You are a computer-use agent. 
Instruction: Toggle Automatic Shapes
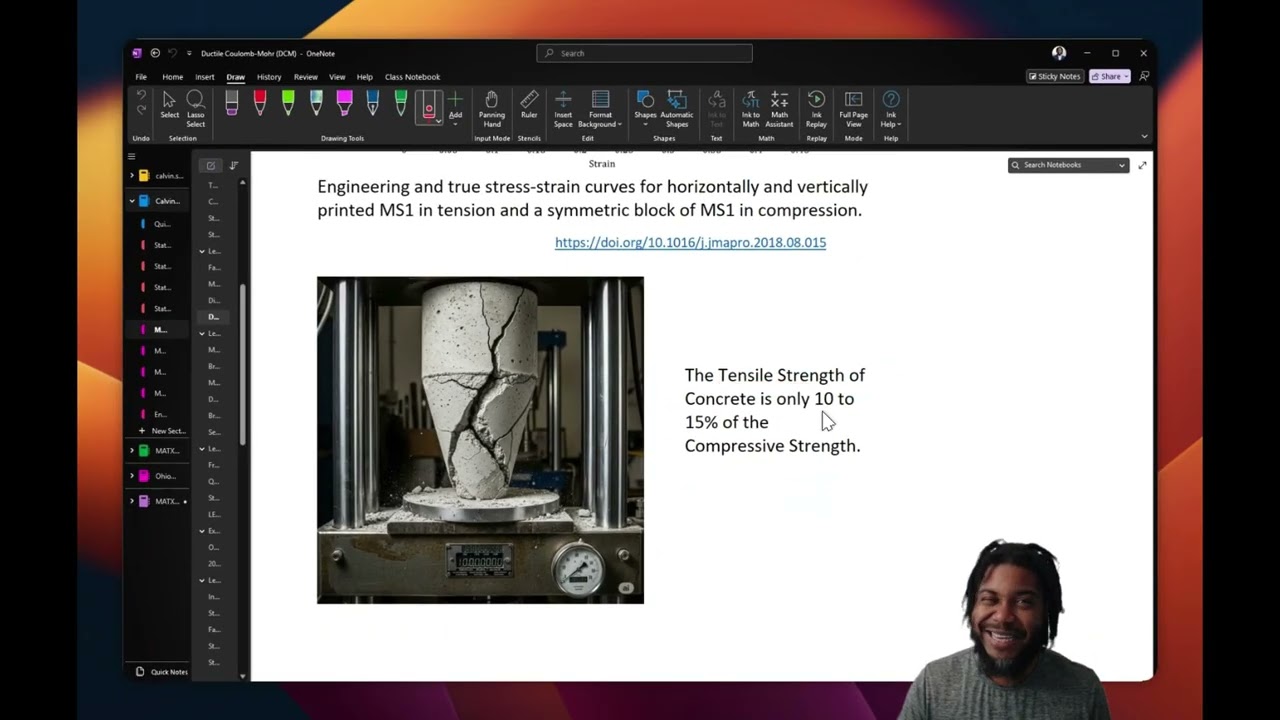point(677,108)
